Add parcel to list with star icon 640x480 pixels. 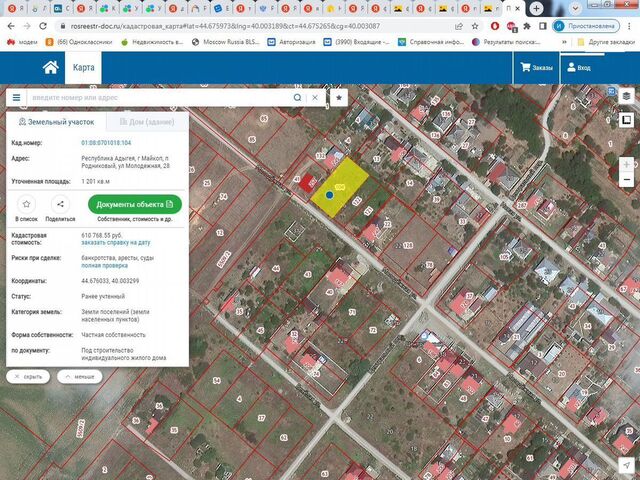click(27, 204)
